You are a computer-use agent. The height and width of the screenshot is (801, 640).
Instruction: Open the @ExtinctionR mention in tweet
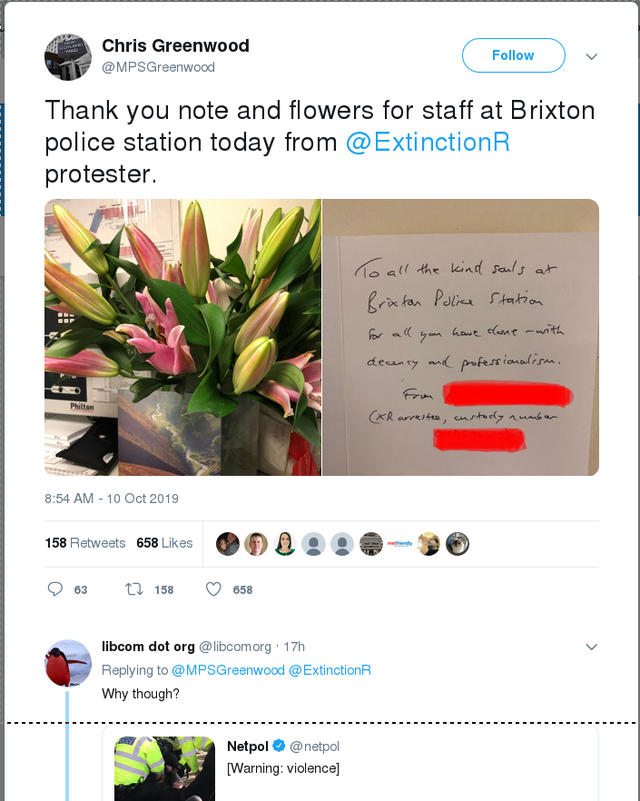pos(428,142)
